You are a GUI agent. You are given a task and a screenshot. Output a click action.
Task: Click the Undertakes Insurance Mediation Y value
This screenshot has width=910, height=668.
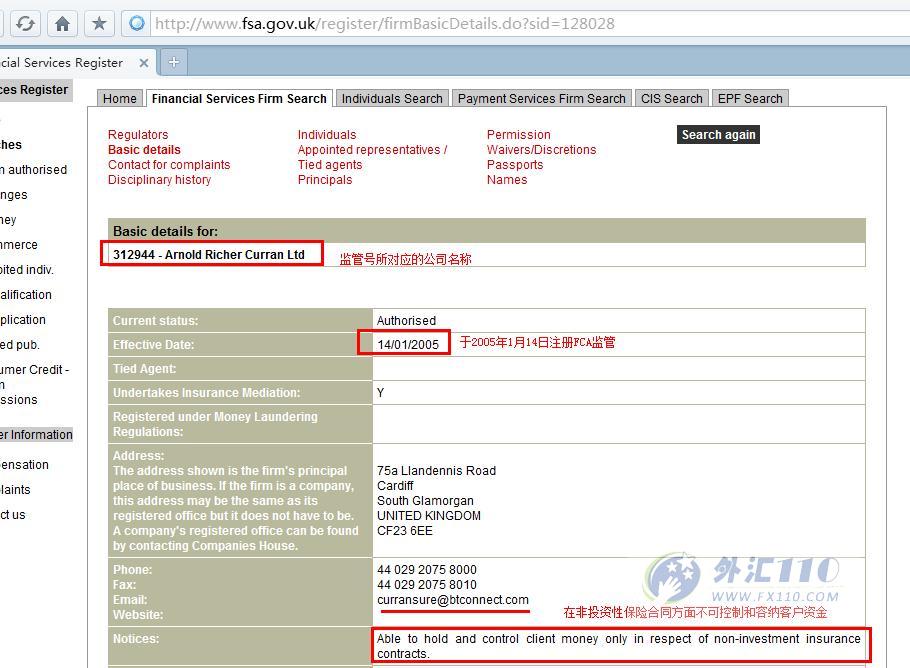click(380, 393)
